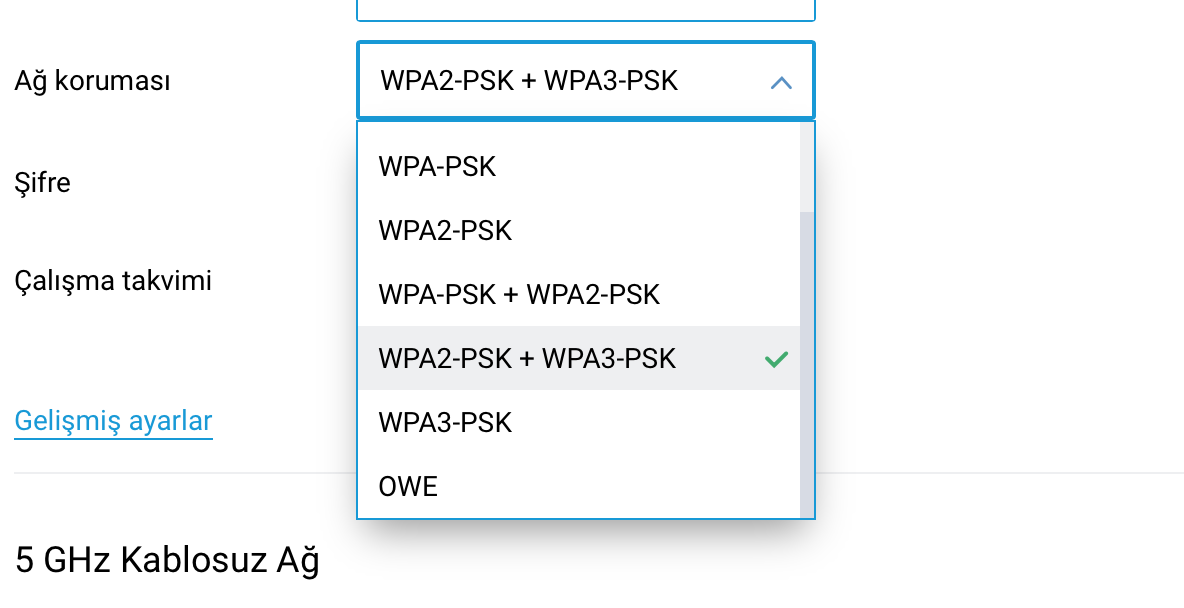The height and width of the screenshot is (608, 1184).
Task: Click empty page area to dismiss the dropdown
Action: [x=997, y=302]
